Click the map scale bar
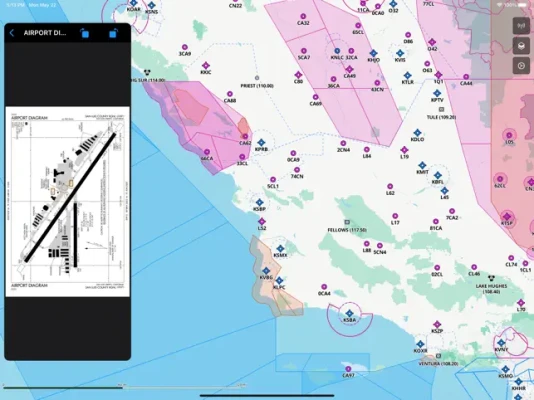This screenshot has width=534, height=400. point(124,387)
